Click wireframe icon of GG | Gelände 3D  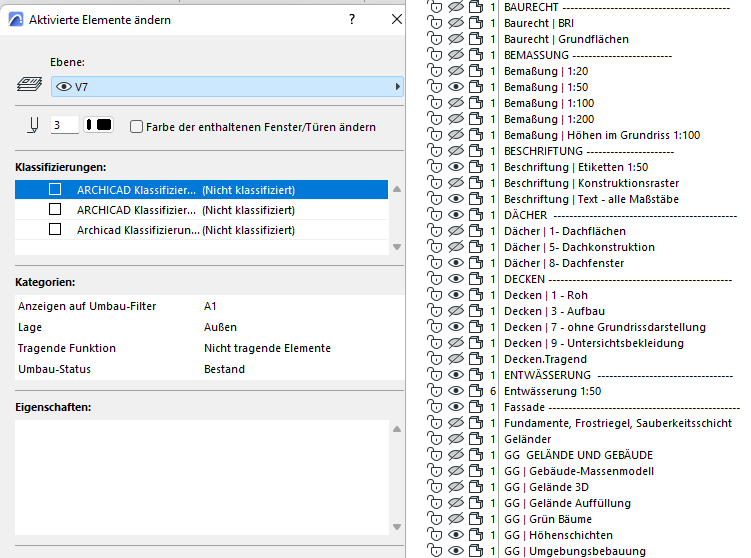pyautogui.click(x=476, y=487)
